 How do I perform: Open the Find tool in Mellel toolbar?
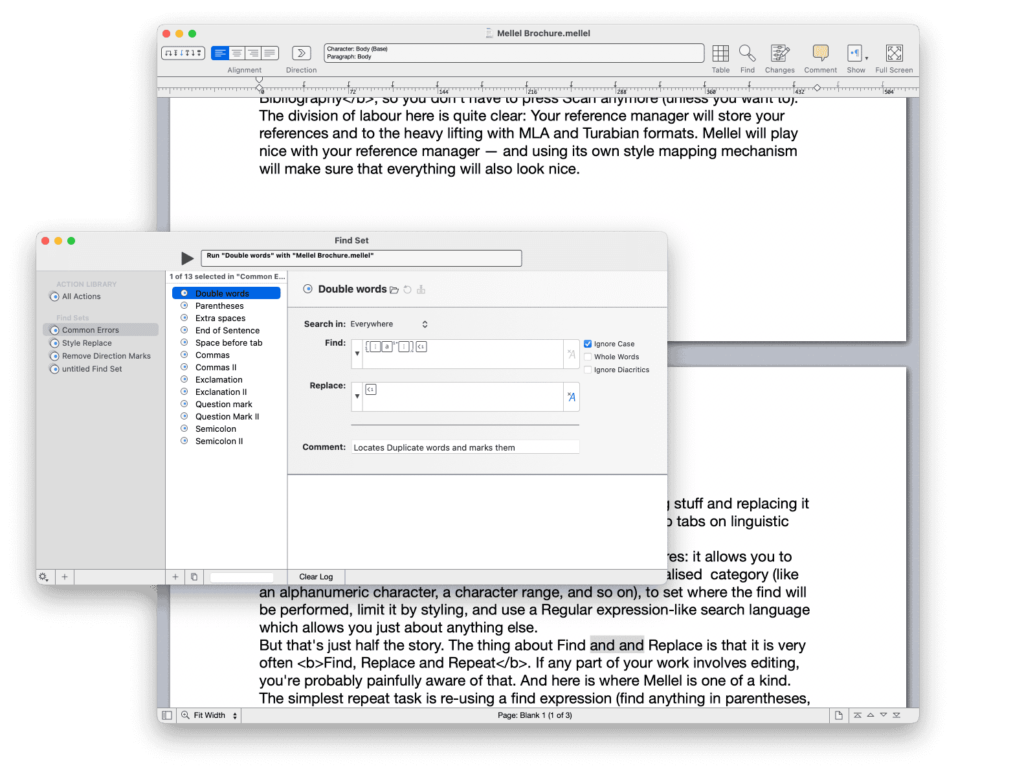pos(747,51)
